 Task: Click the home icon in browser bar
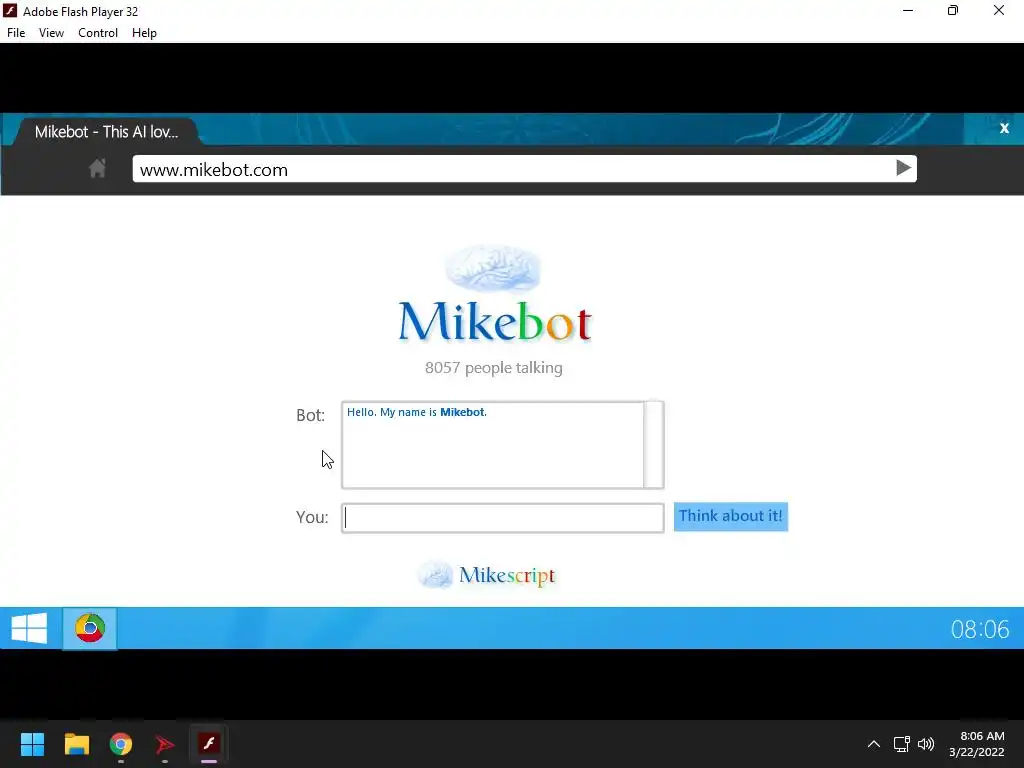(97, 168)
